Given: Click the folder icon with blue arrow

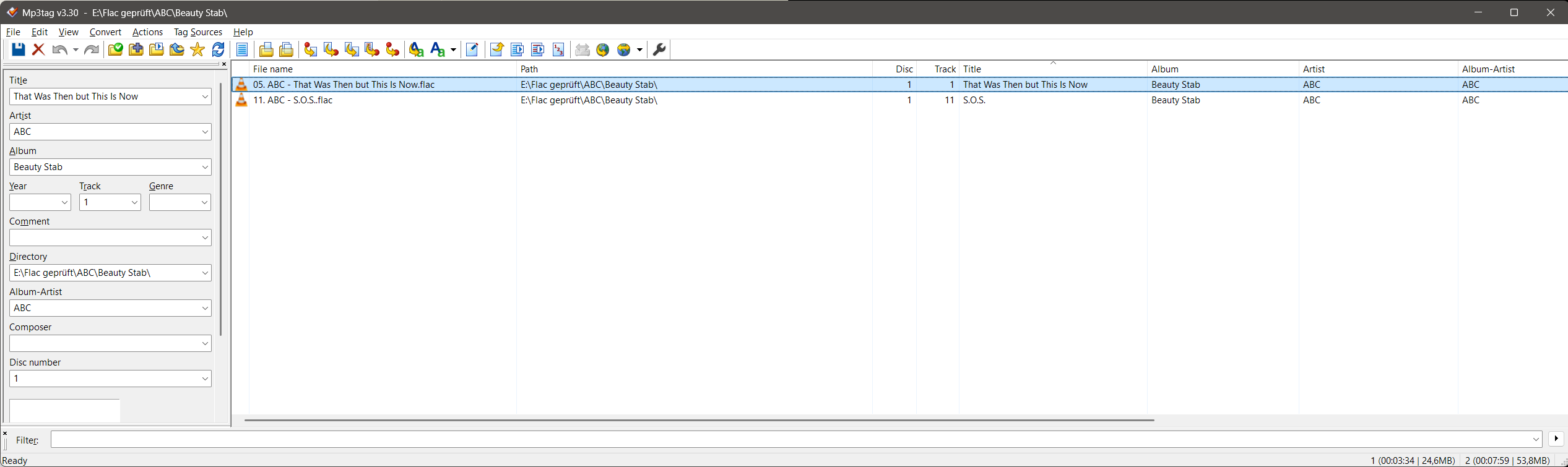Looking at the screenshot, I should click(x=177, y=49).
